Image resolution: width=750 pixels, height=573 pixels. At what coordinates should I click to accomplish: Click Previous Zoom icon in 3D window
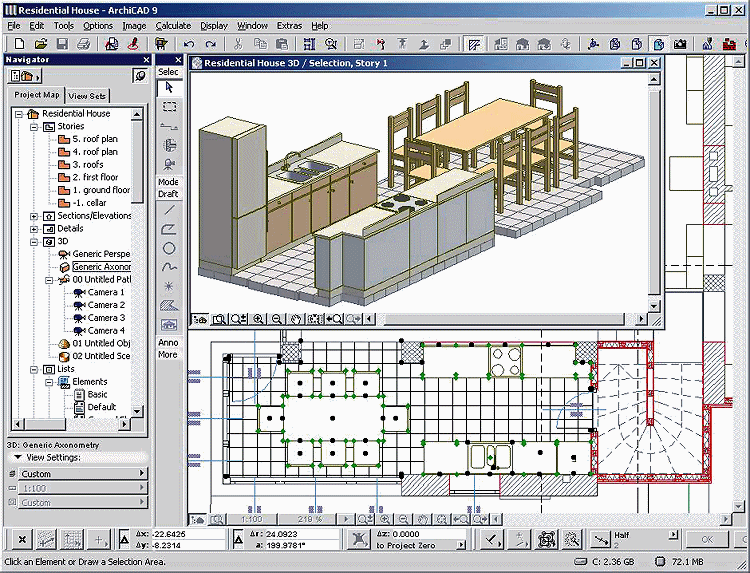[x=334, y=319]
